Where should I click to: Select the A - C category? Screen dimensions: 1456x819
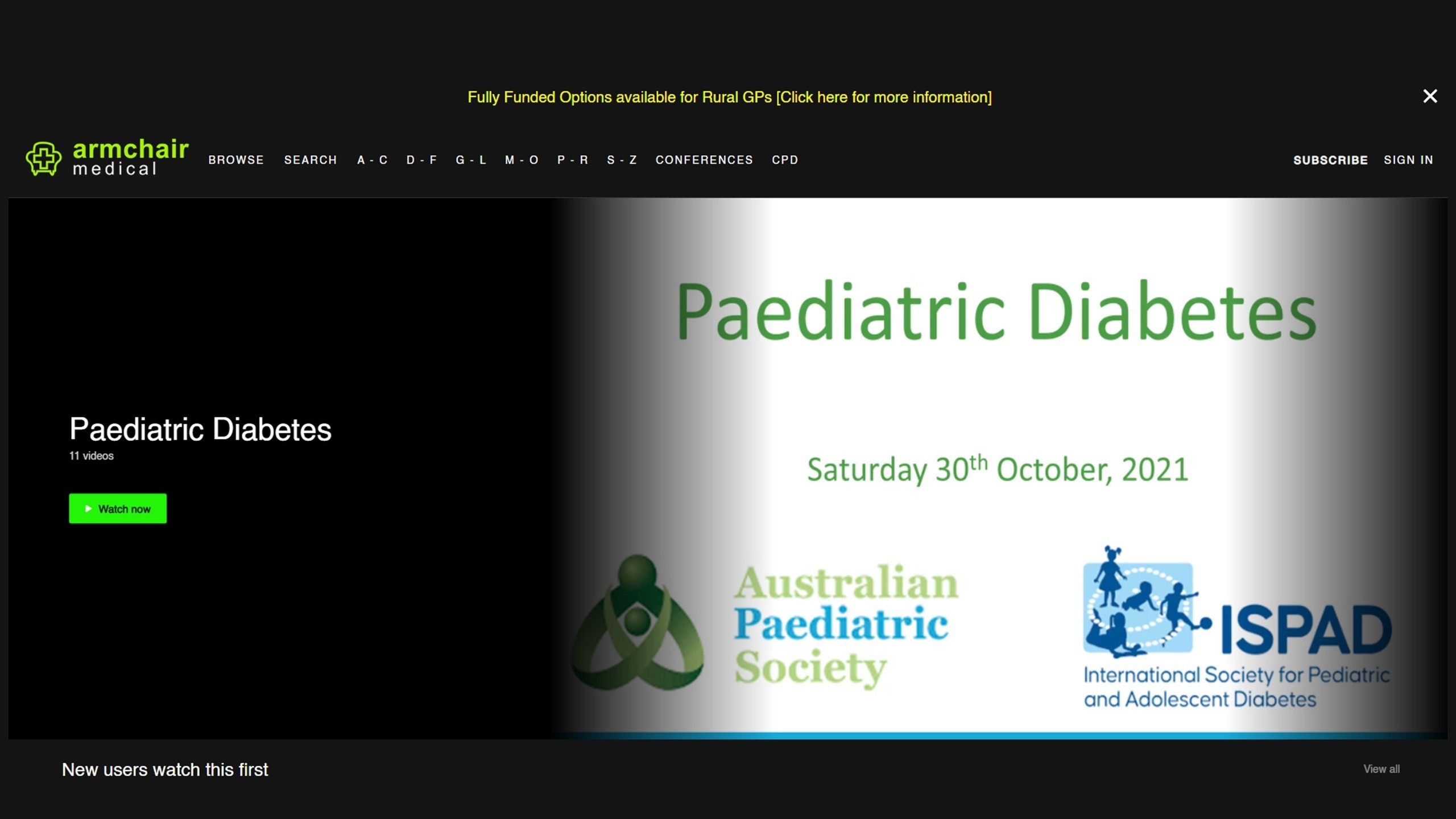point(373,160)
